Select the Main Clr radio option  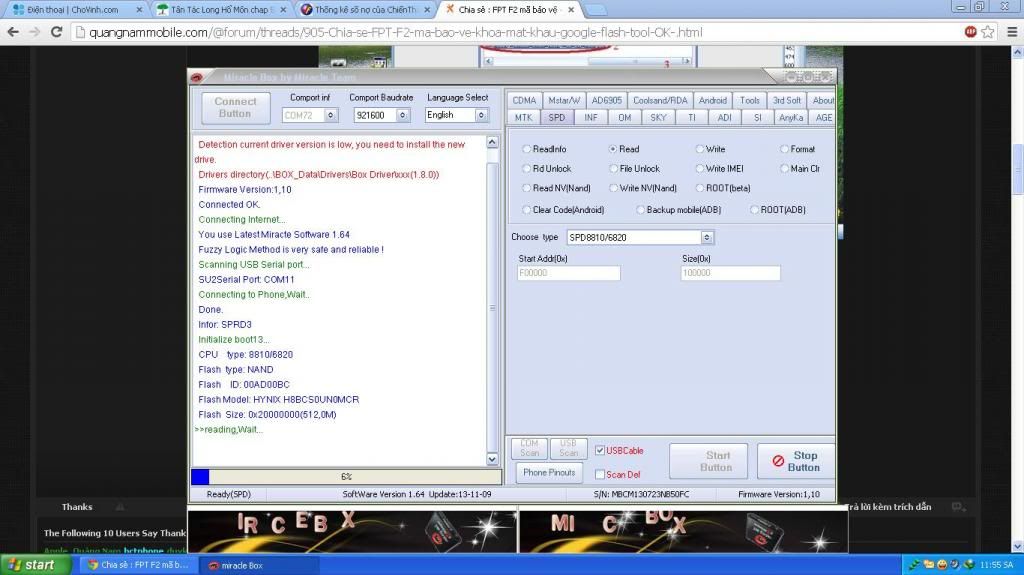[784, 169]
